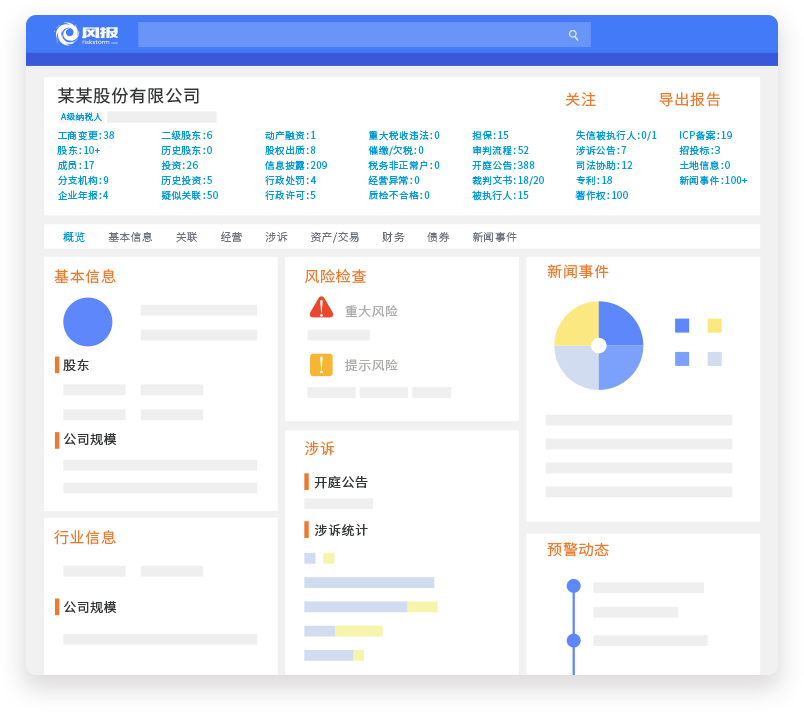Image resolution: width=804 pixels, height=712 pixels.
Task: Click inside the top search input field
Action: [350, 35]
